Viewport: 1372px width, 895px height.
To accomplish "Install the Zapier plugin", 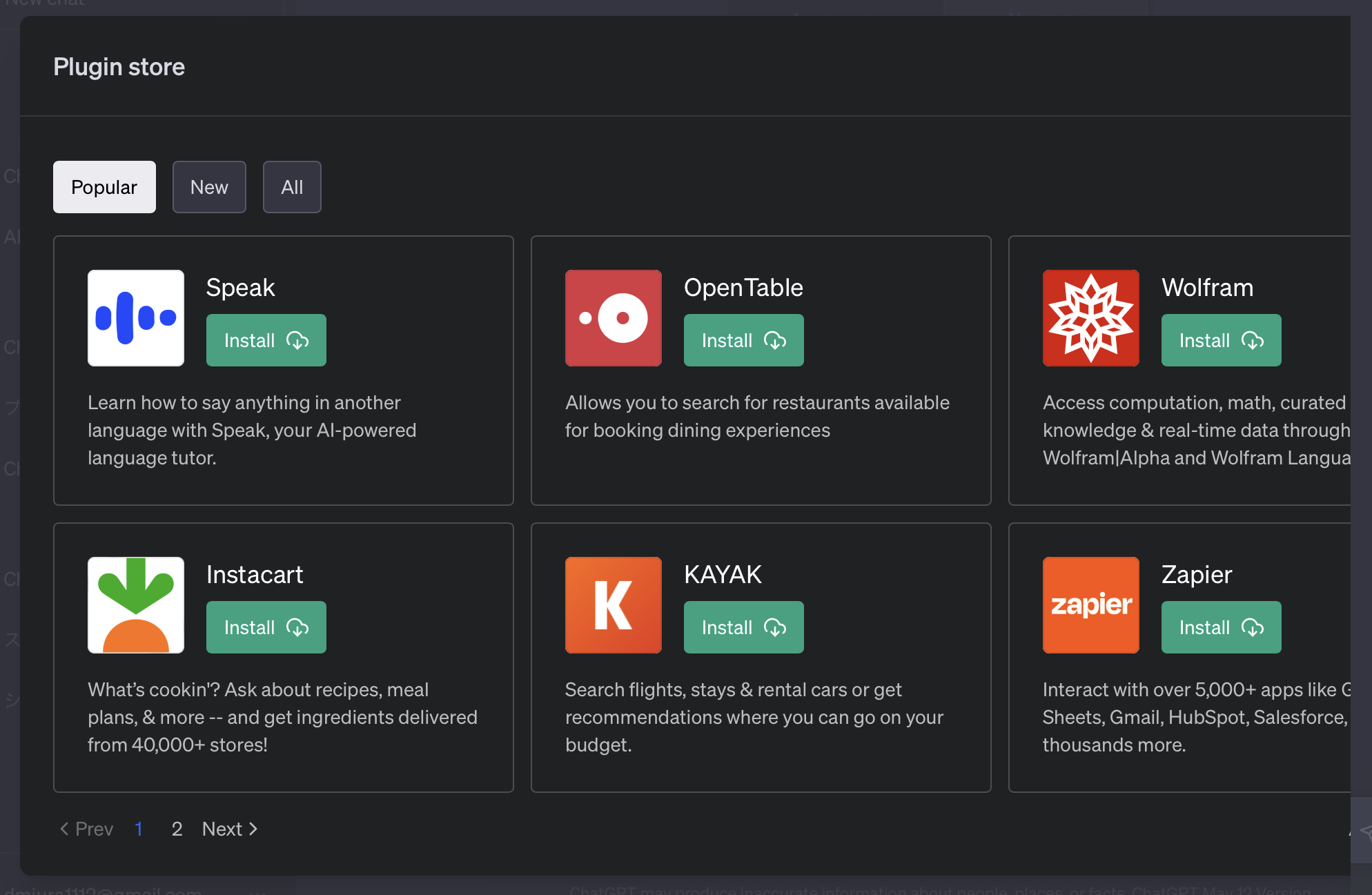I will coord(1222,627).
